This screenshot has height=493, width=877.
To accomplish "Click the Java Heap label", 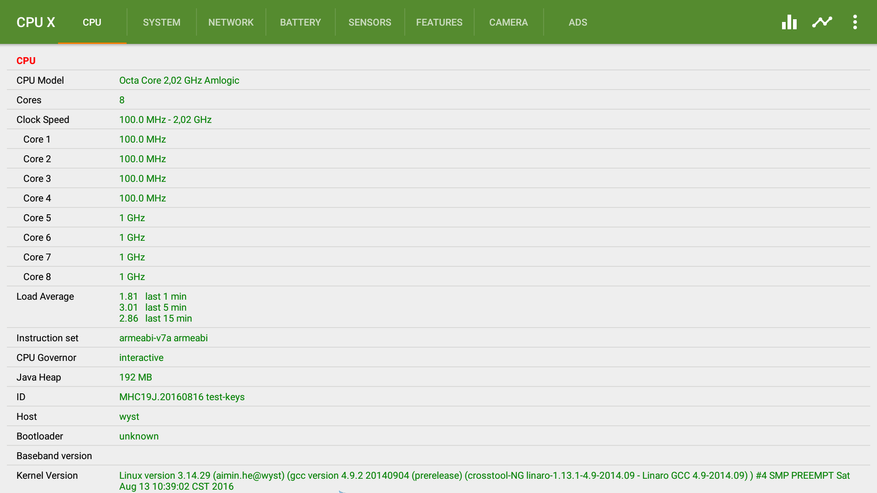I will 39,377.
